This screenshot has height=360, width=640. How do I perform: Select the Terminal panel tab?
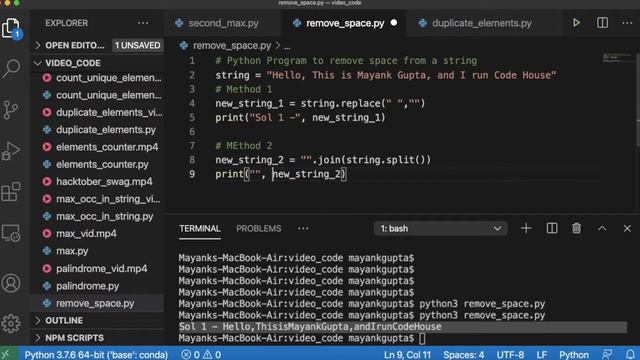point(200,229)
